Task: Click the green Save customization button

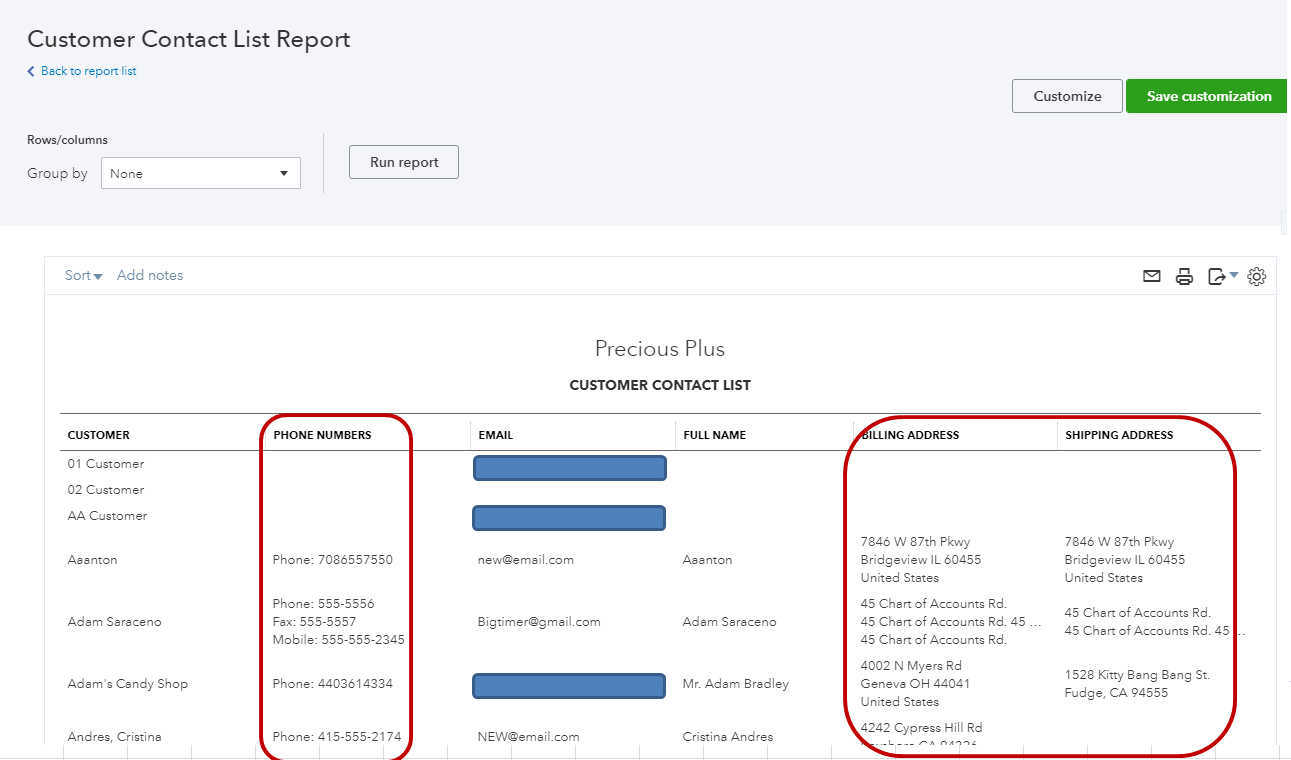Action: coord(1206,96)
